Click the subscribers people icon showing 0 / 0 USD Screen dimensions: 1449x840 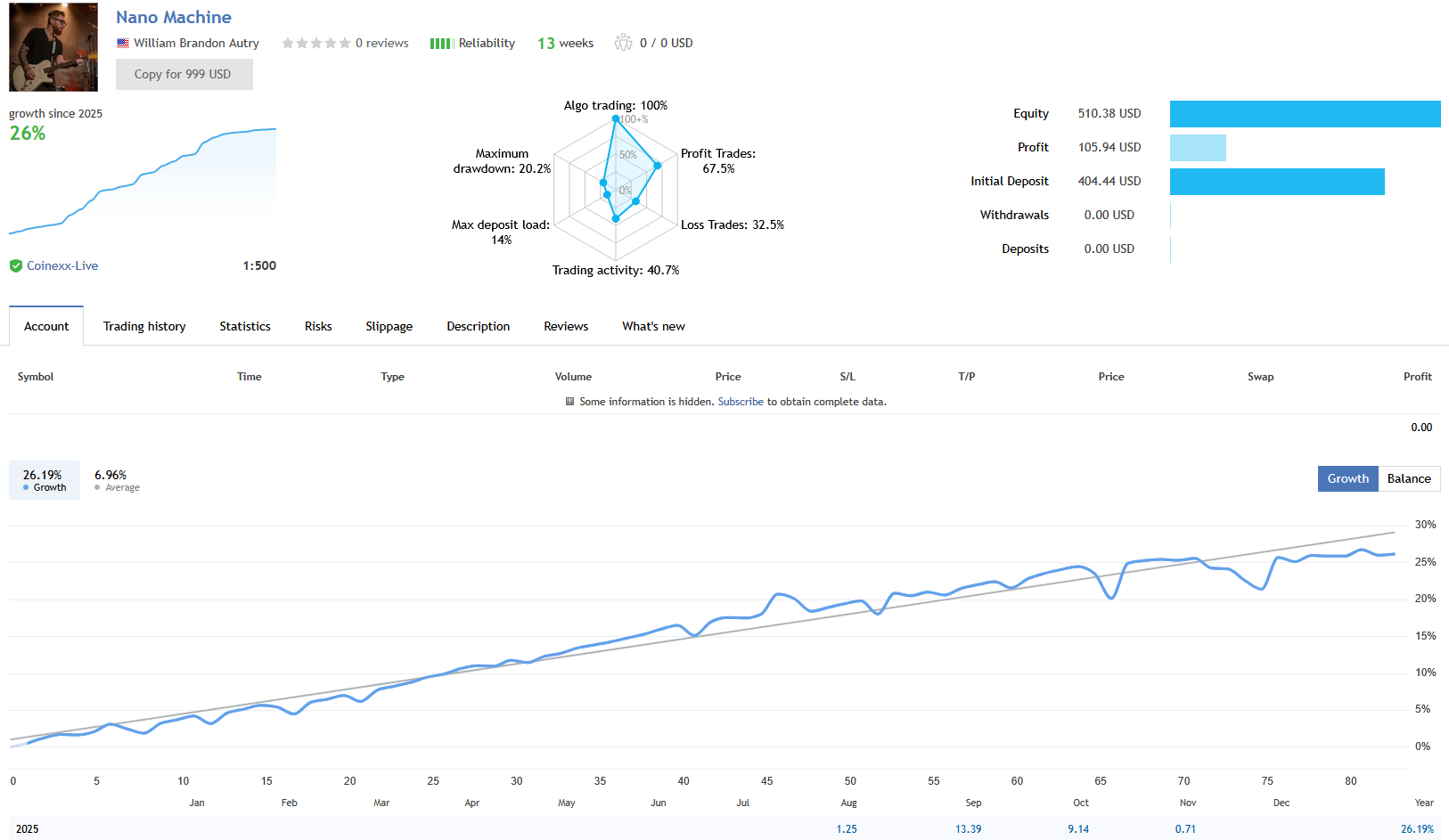click(x=623, y=42)
